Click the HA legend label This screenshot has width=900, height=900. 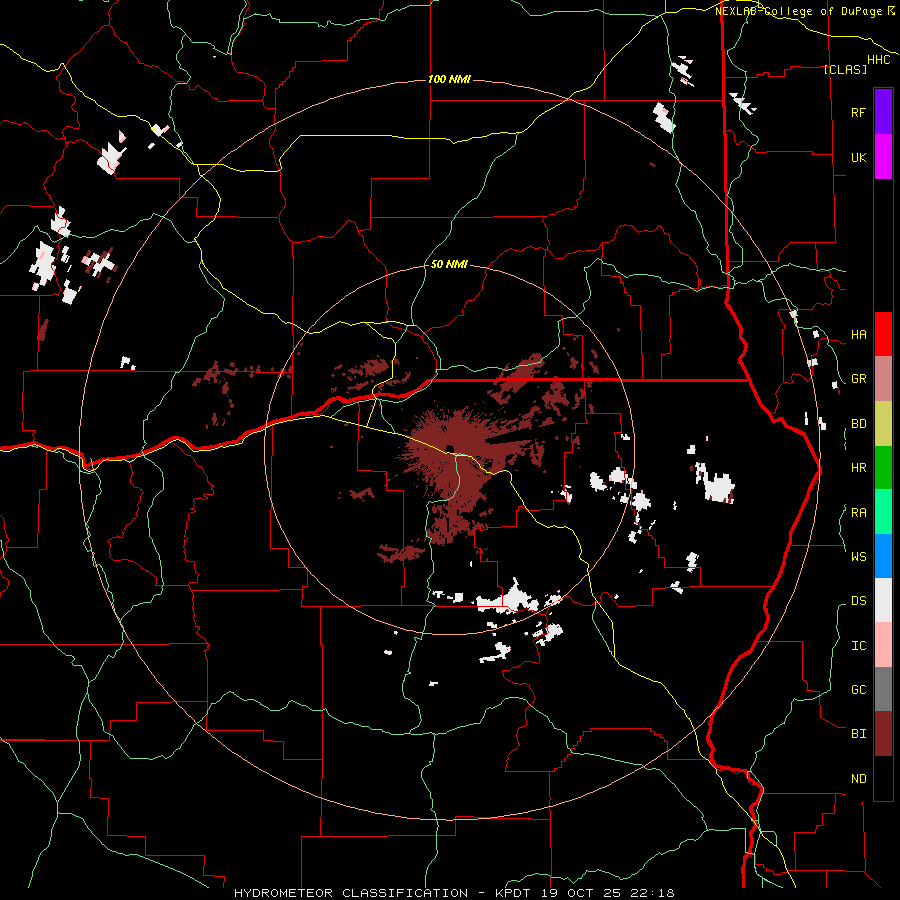click(859, 334)
